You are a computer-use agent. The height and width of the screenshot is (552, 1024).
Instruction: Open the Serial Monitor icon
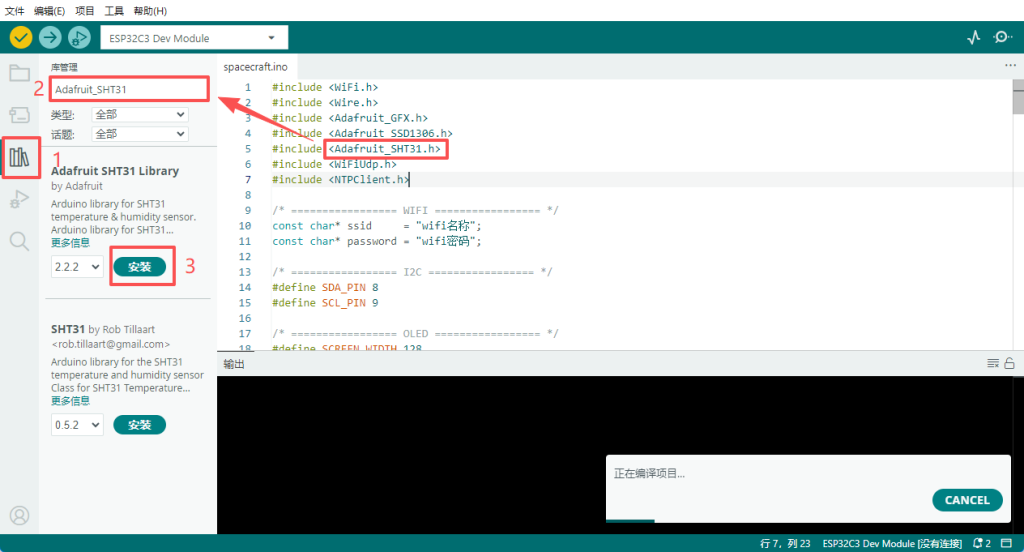click(1002, 37)
